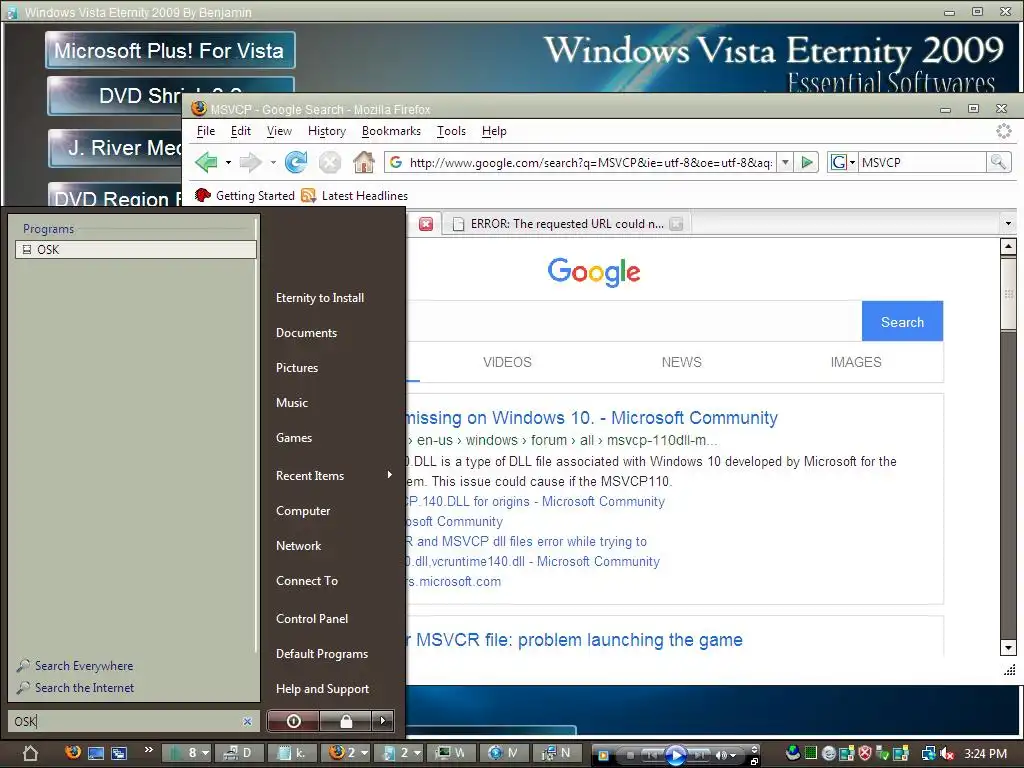Close the first tab with red X
The width and height of the screenshot is (1024, 768).
tap(426, 224)
